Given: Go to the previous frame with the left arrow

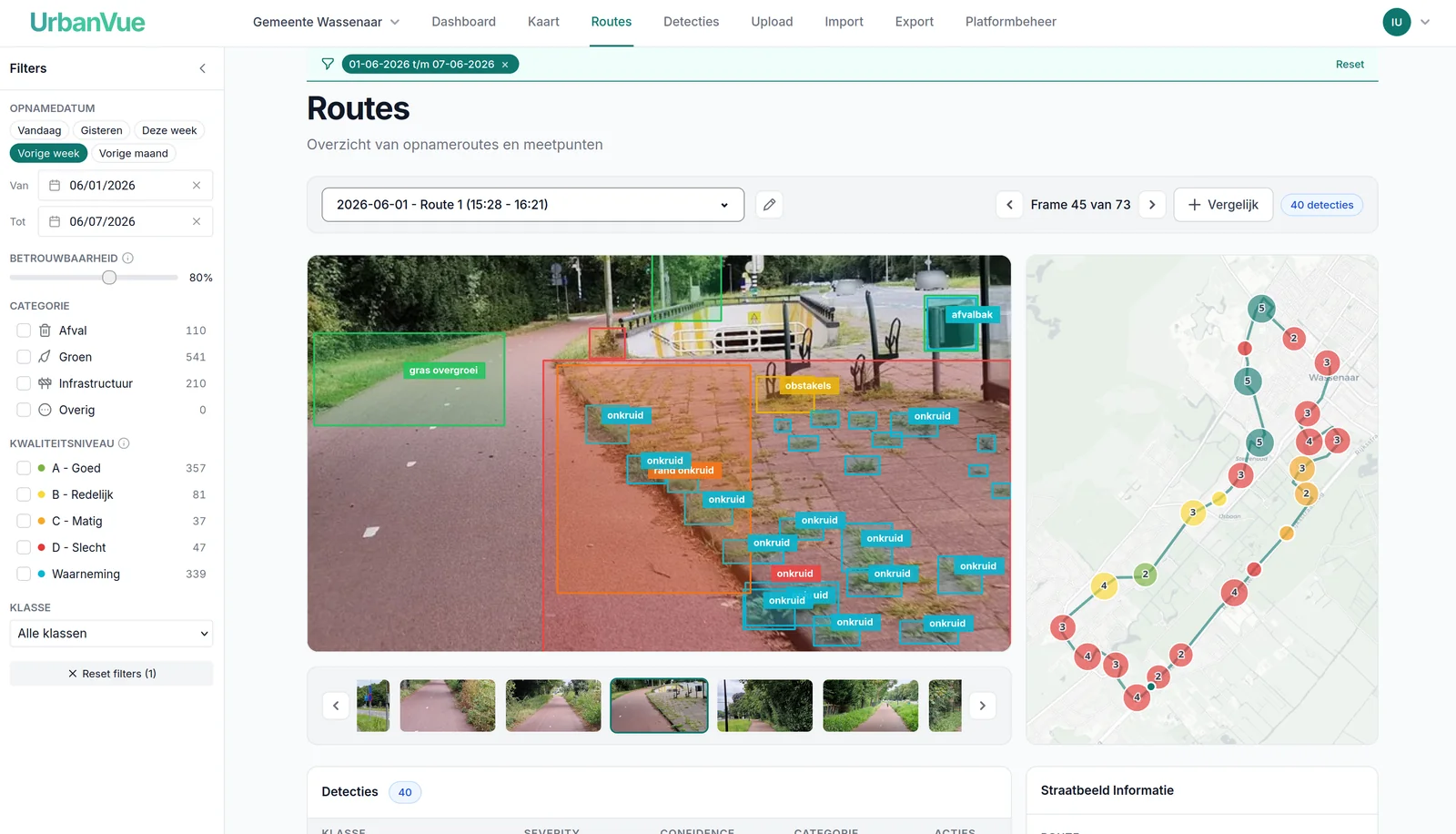Looking at the screenshot, I should pos(1009,205).
